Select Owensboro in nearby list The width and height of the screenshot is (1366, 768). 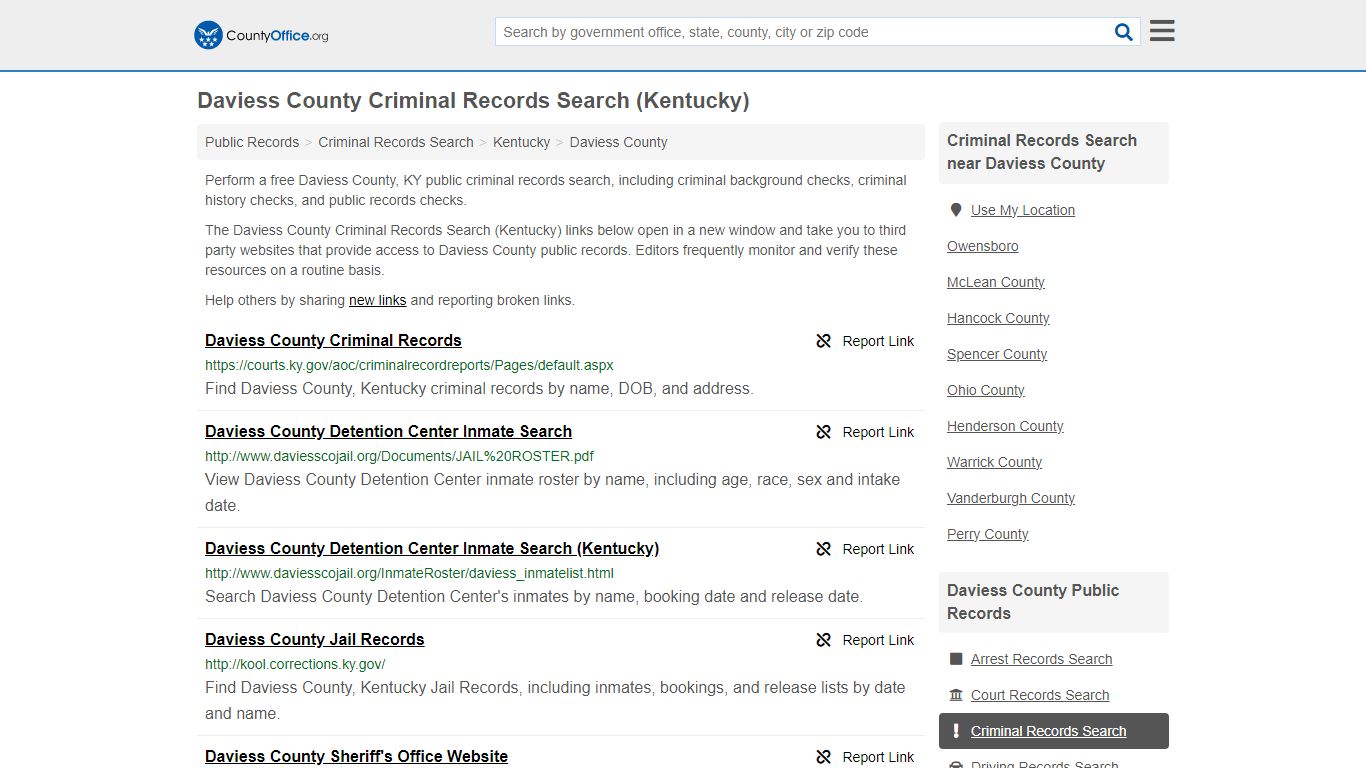tap(982, 246)
